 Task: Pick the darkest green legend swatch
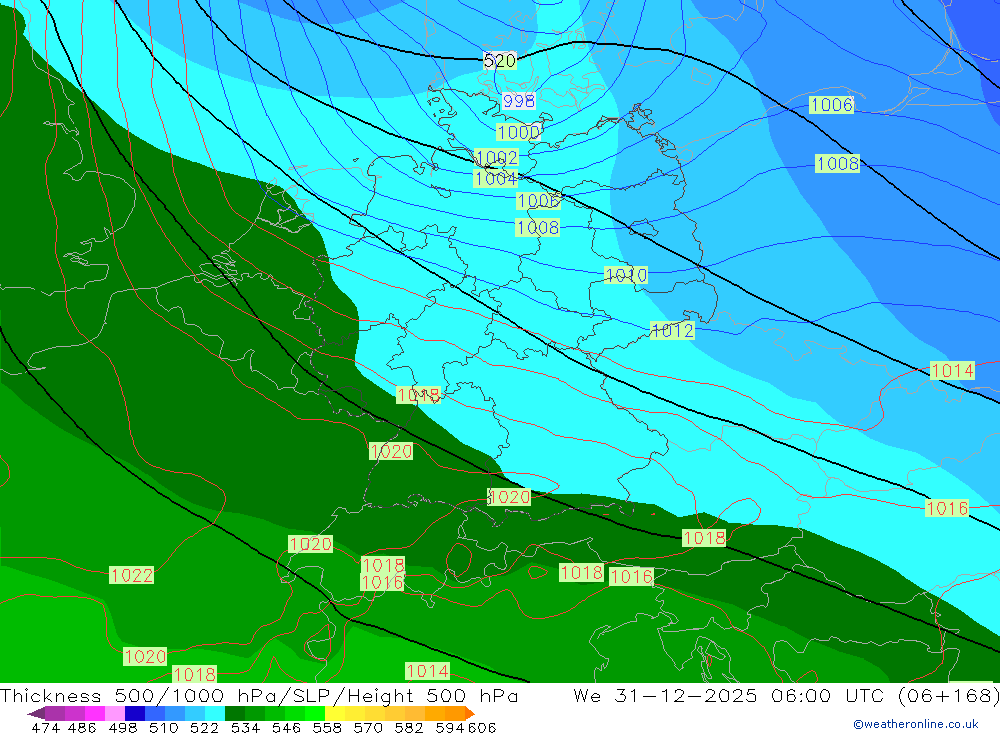point(235,713)
